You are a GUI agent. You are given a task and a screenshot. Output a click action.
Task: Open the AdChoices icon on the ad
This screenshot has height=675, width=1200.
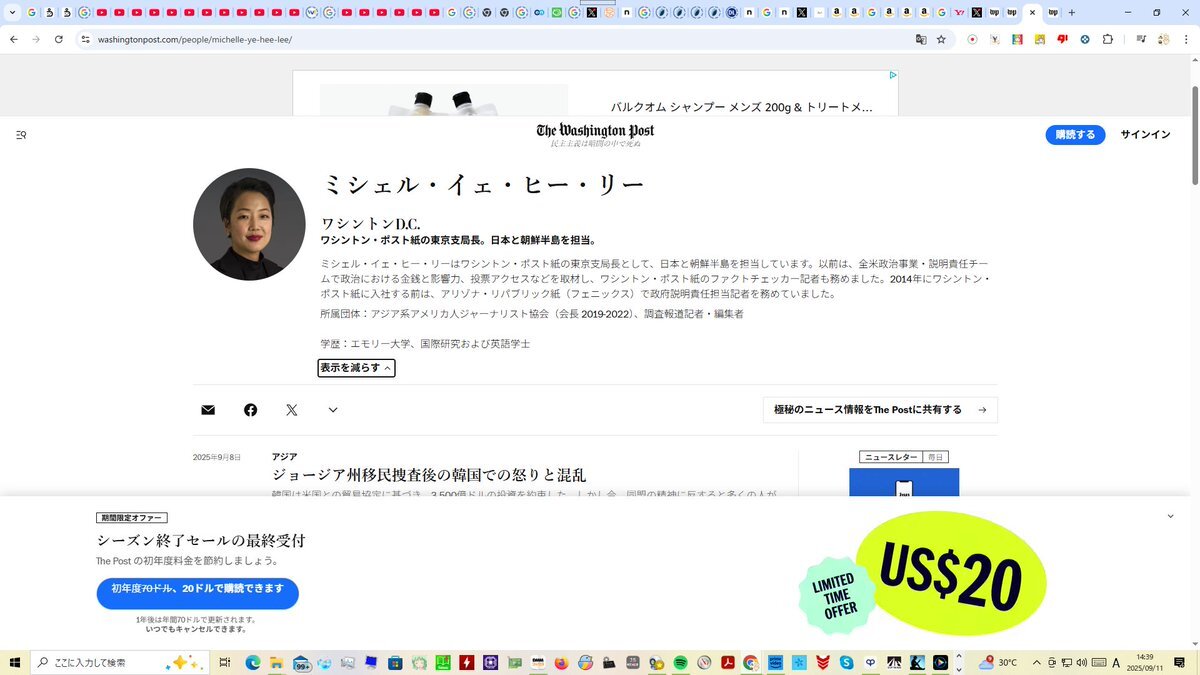coord(892,75)
